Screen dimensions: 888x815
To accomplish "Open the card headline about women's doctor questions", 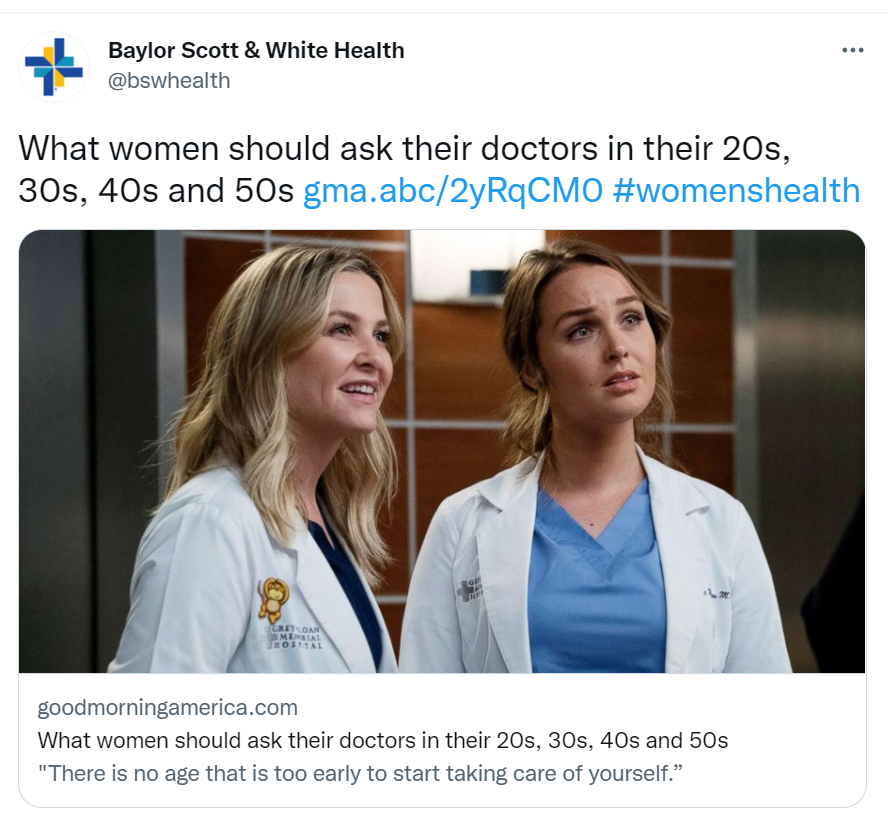I will [383, 740].
